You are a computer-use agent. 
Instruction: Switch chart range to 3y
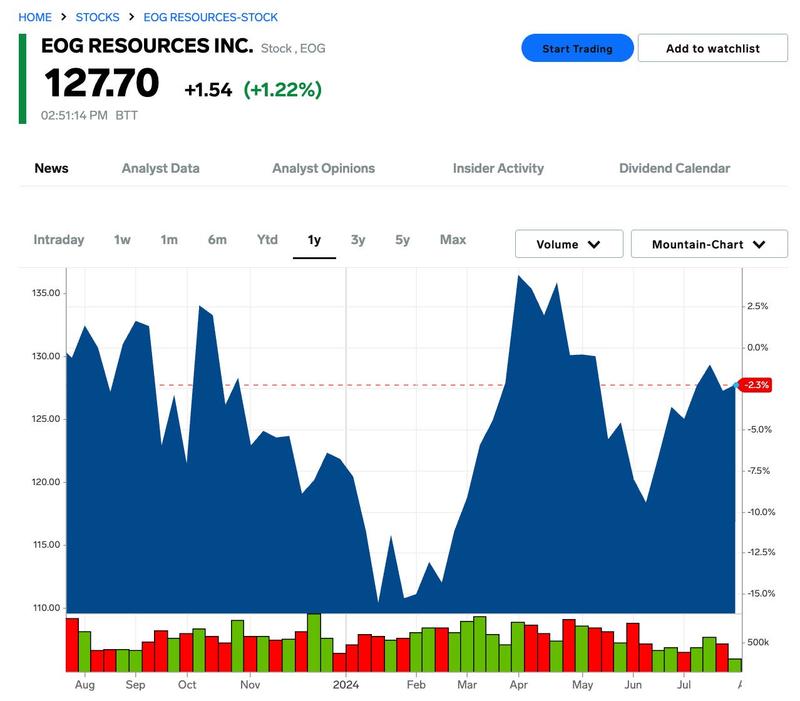coord(358,240)
